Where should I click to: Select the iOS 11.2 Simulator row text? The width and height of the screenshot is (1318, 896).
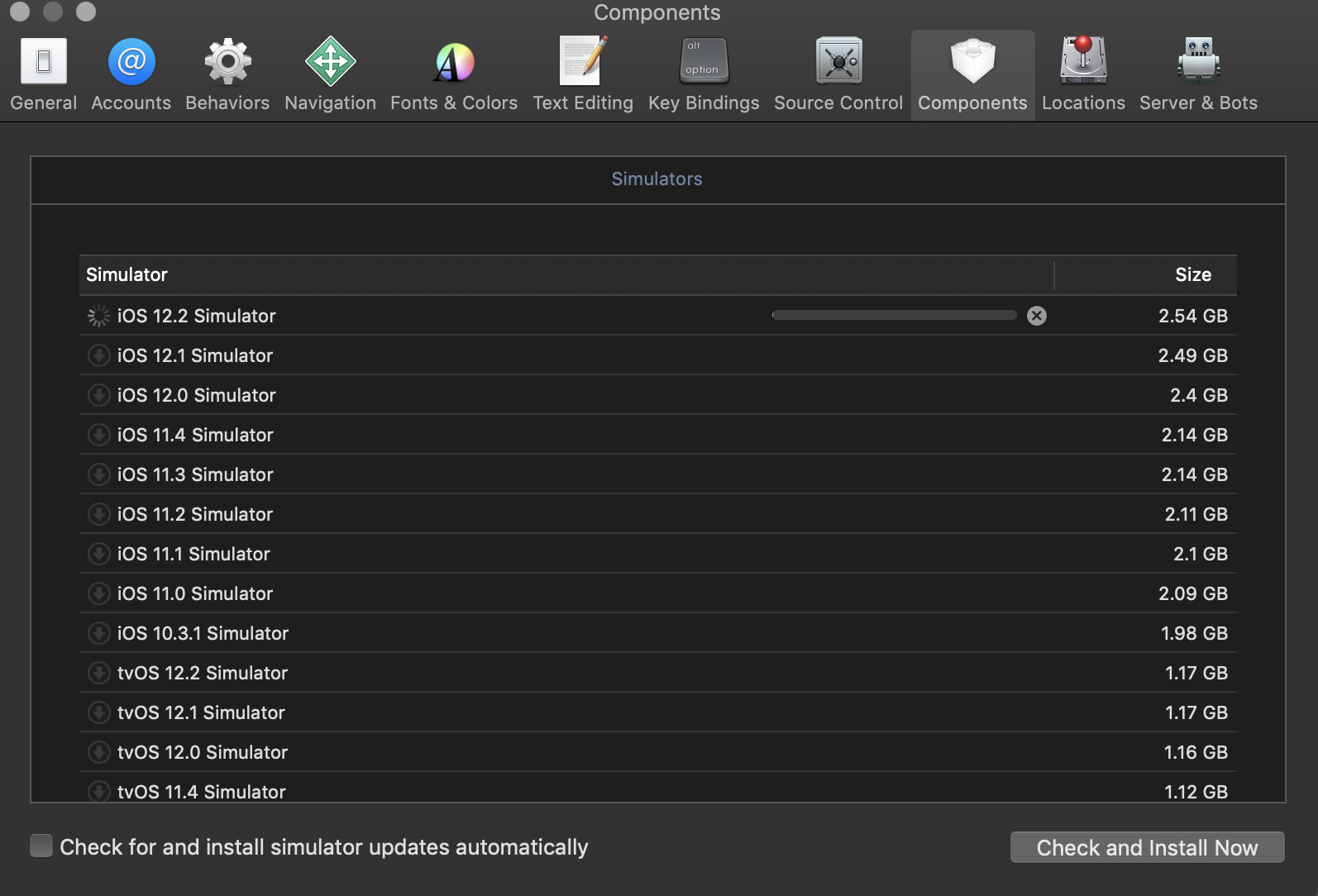[195, 514]
